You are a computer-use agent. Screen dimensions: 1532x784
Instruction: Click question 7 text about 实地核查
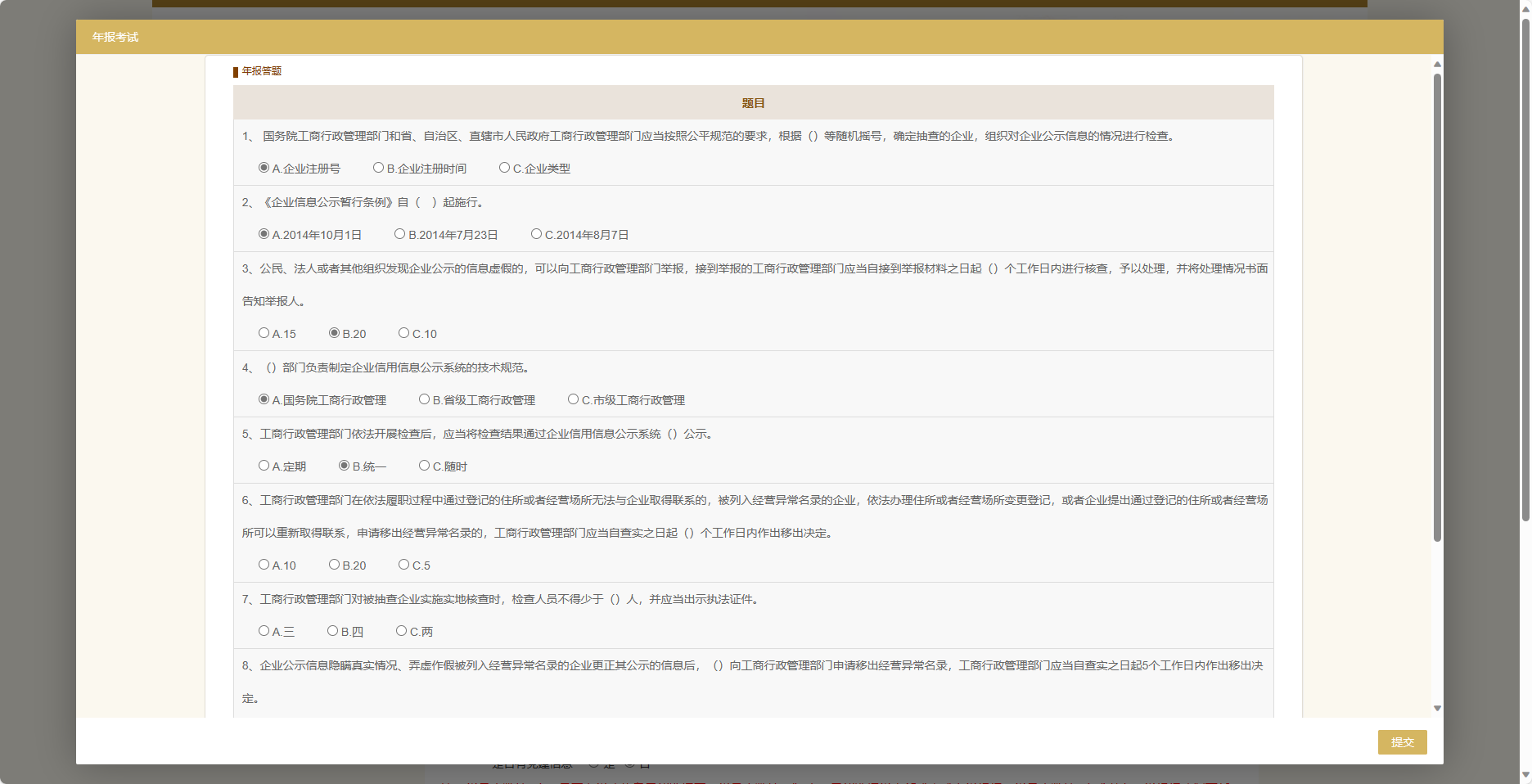tap(502, 599)
